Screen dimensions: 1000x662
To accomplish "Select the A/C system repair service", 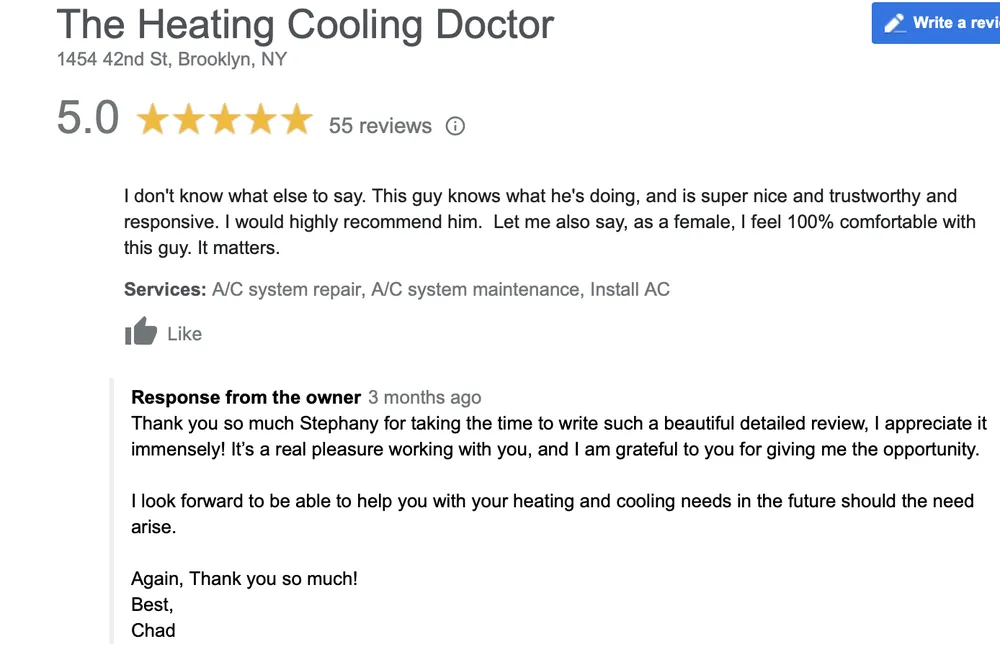I will pos(286,289).
